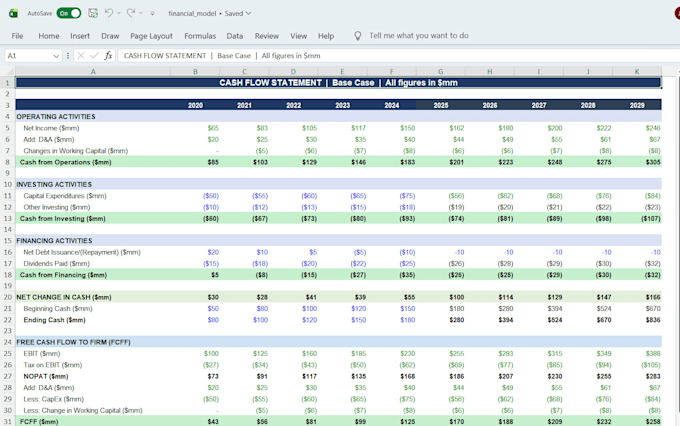The height and width of the screenshot is (426, 680).
Task: Click 2020 Cash from Operations value $85
Action: pyautogui.click(x=213, y=162)
